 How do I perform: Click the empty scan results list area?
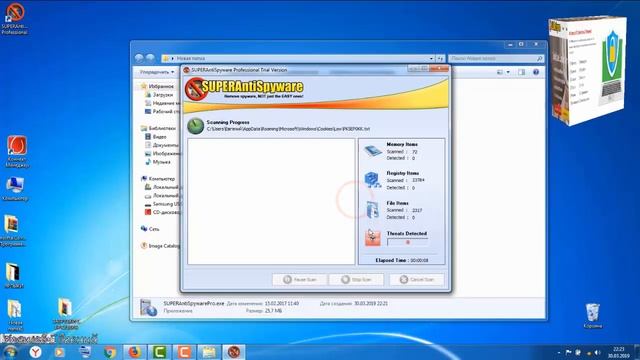pyautogui.click(x=271, y=201)
